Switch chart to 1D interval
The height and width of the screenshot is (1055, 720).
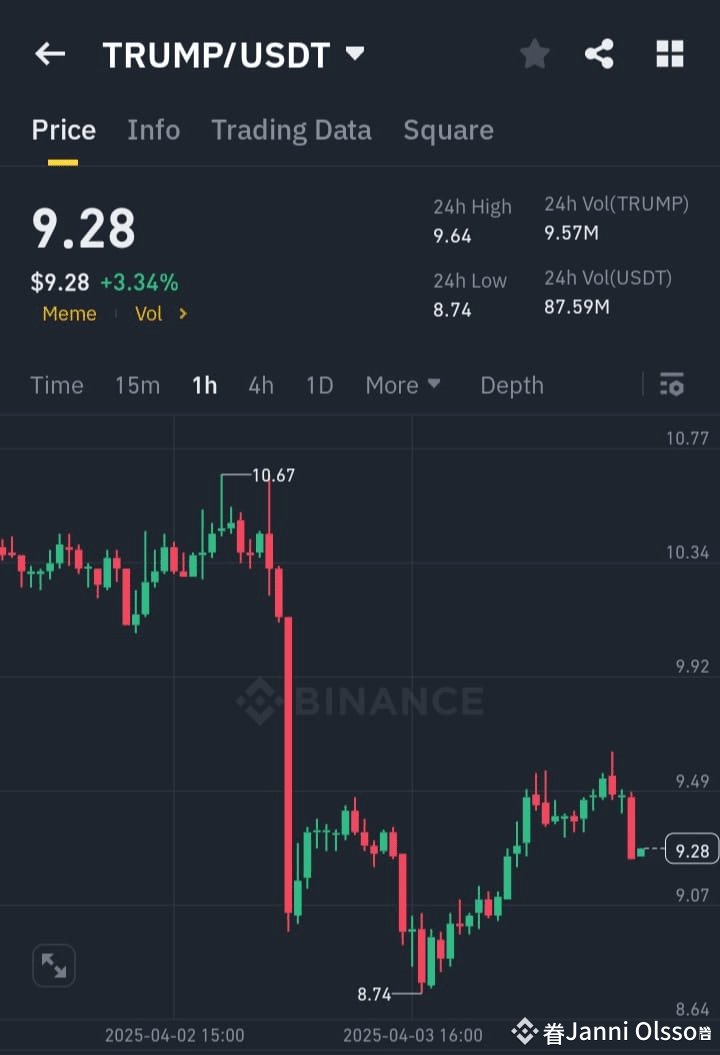tap(319, 385)
